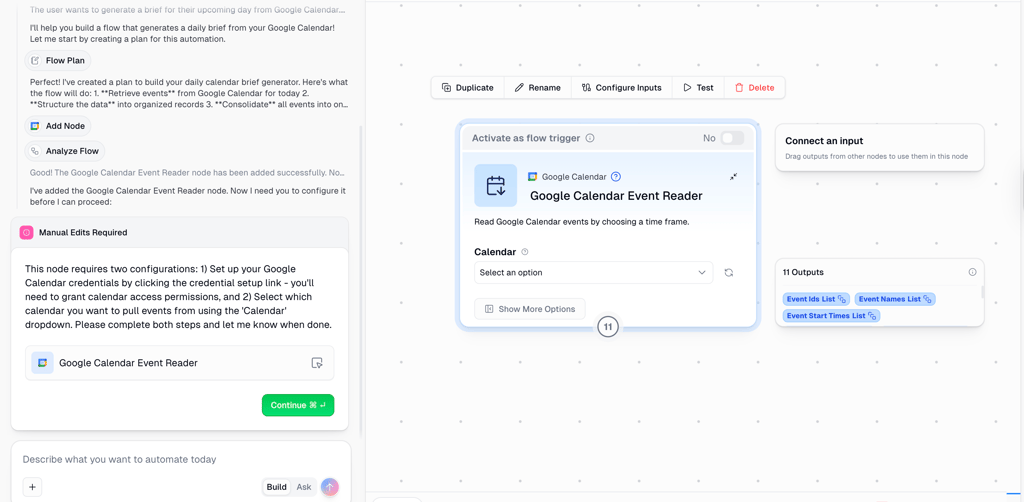The width and height of the screenshot is (1024, 502).
Task: Click the Outputs panel scrollbar
Action: [x=982, y=292]
